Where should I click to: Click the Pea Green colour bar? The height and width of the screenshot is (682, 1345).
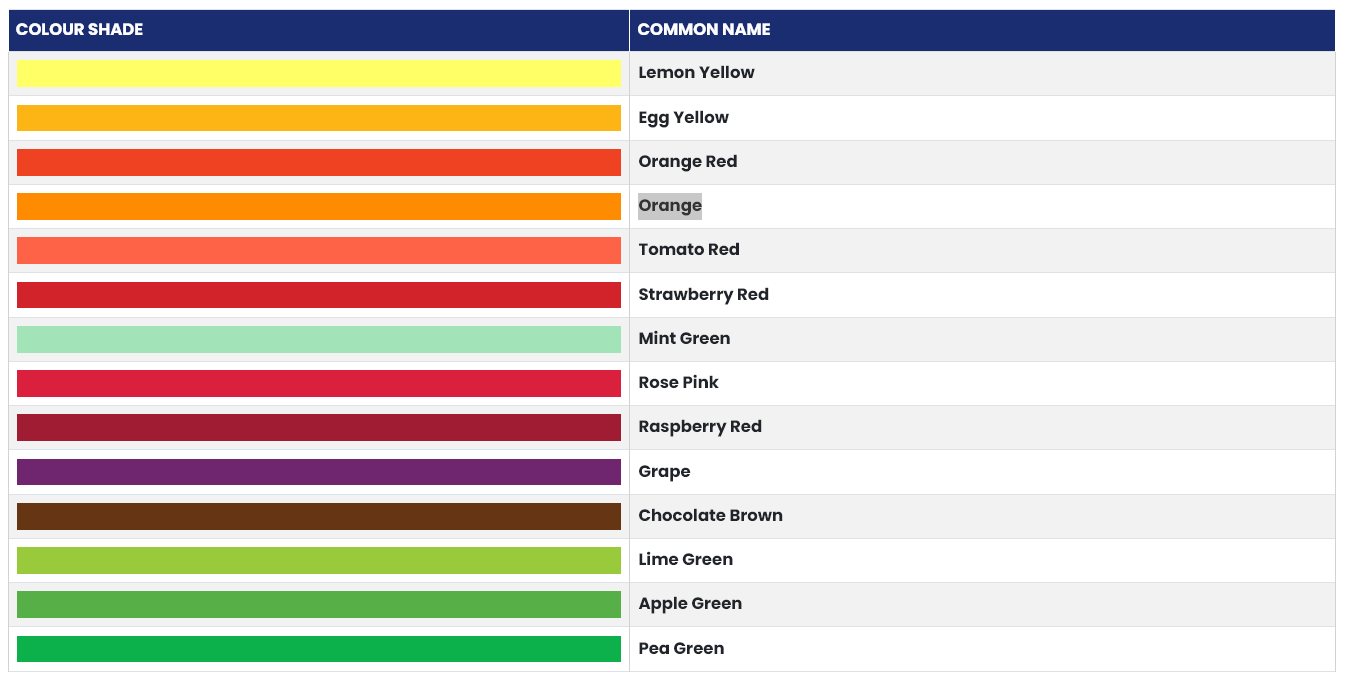click(x=318, y=649)
